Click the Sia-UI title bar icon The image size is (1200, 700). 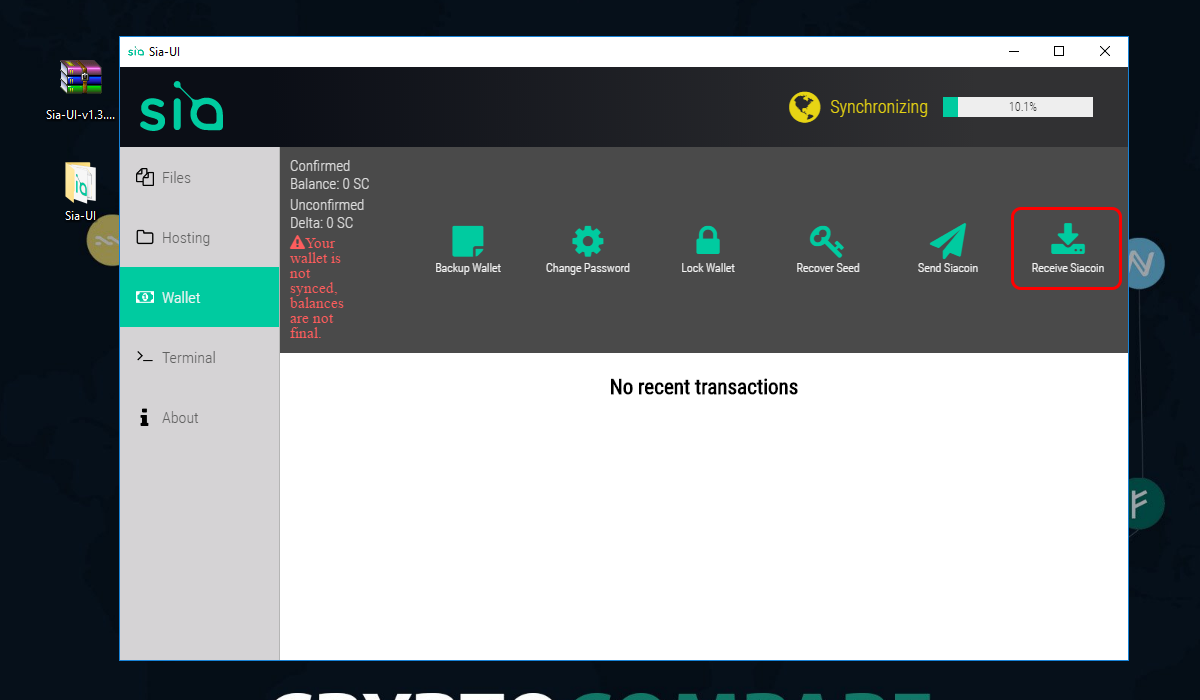coord(136,52)
